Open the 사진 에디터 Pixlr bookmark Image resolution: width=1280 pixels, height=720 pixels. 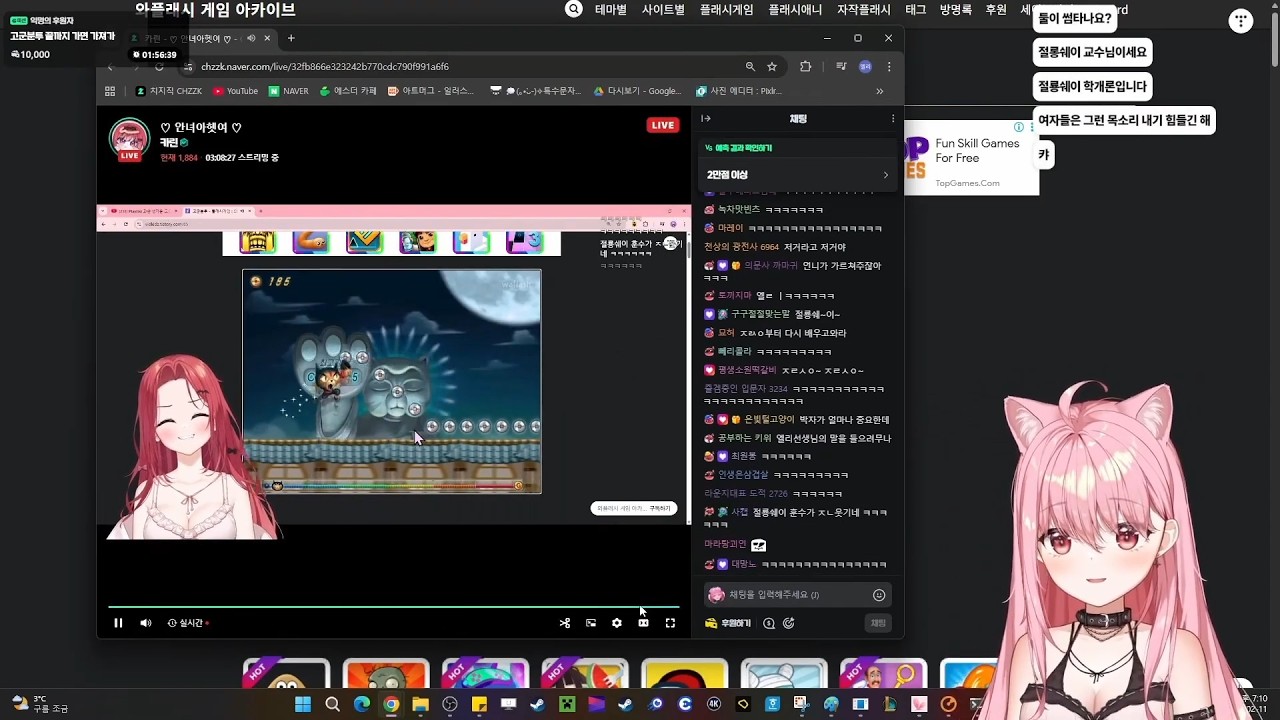point(740,91)
